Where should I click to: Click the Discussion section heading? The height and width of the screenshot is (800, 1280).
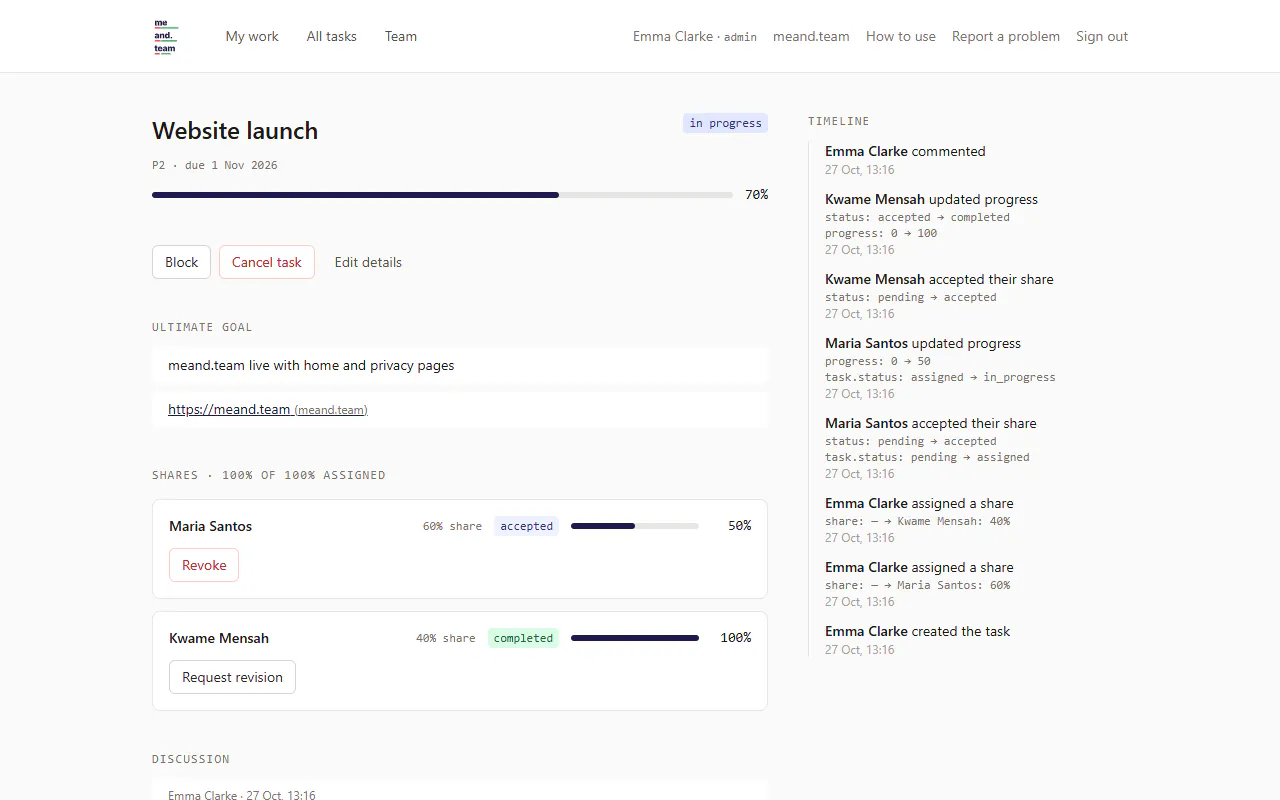click(x=191, y=759)
